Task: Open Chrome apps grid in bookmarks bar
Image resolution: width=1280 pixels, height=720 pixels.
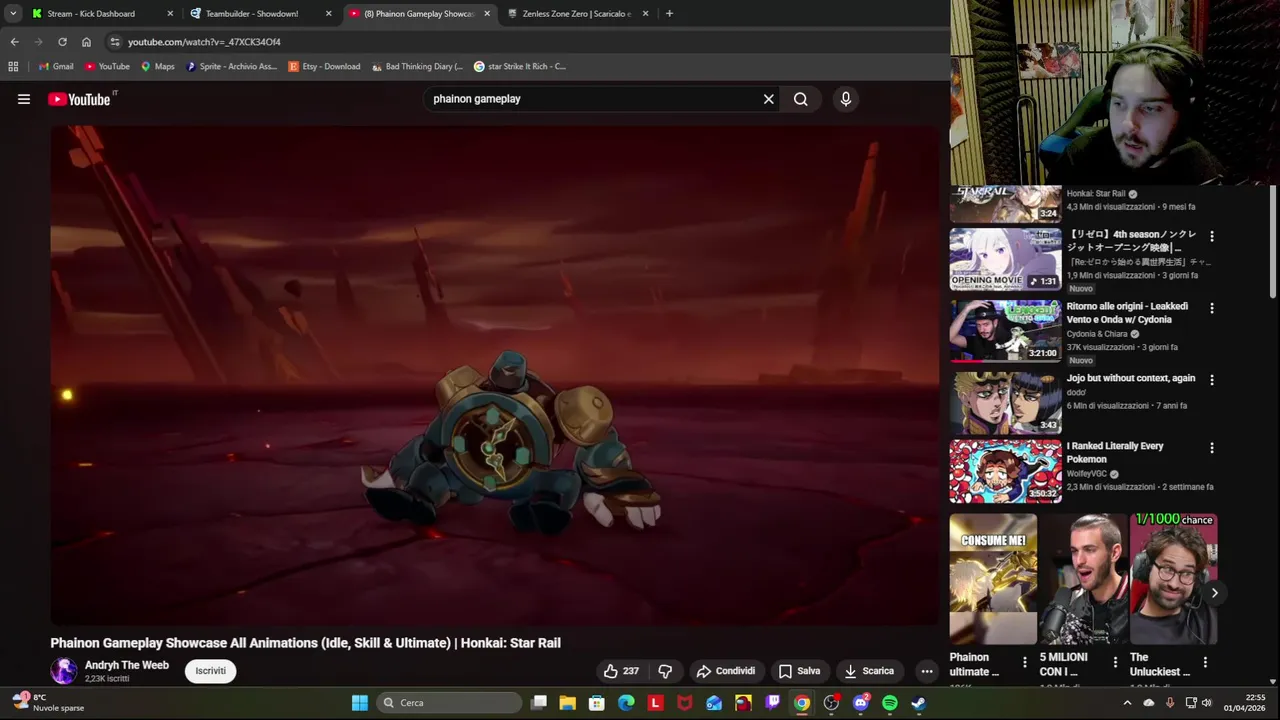Action: [13, 66]
